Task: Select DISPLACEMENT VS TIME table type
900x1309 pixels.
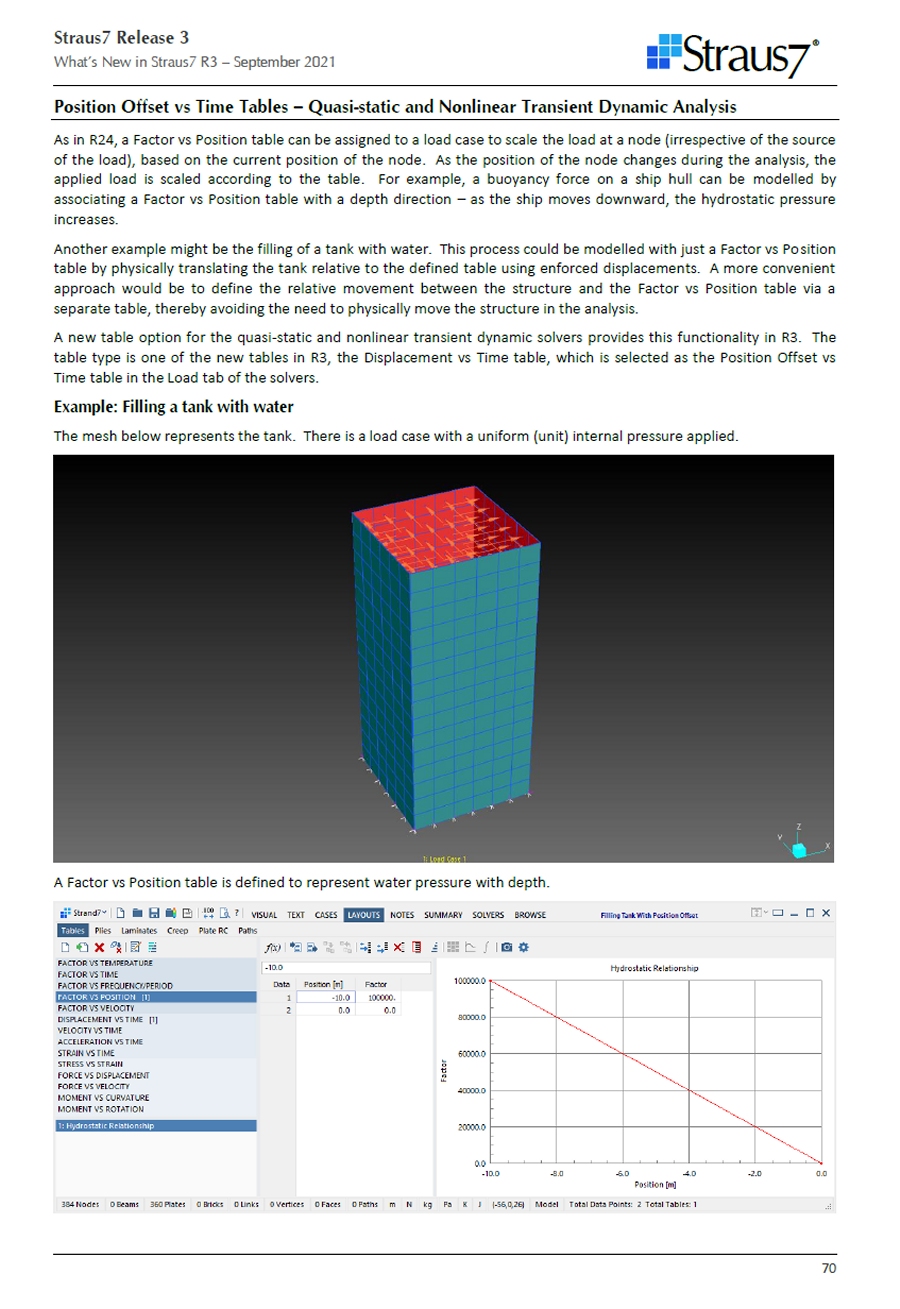Action: coord(101,1021)
